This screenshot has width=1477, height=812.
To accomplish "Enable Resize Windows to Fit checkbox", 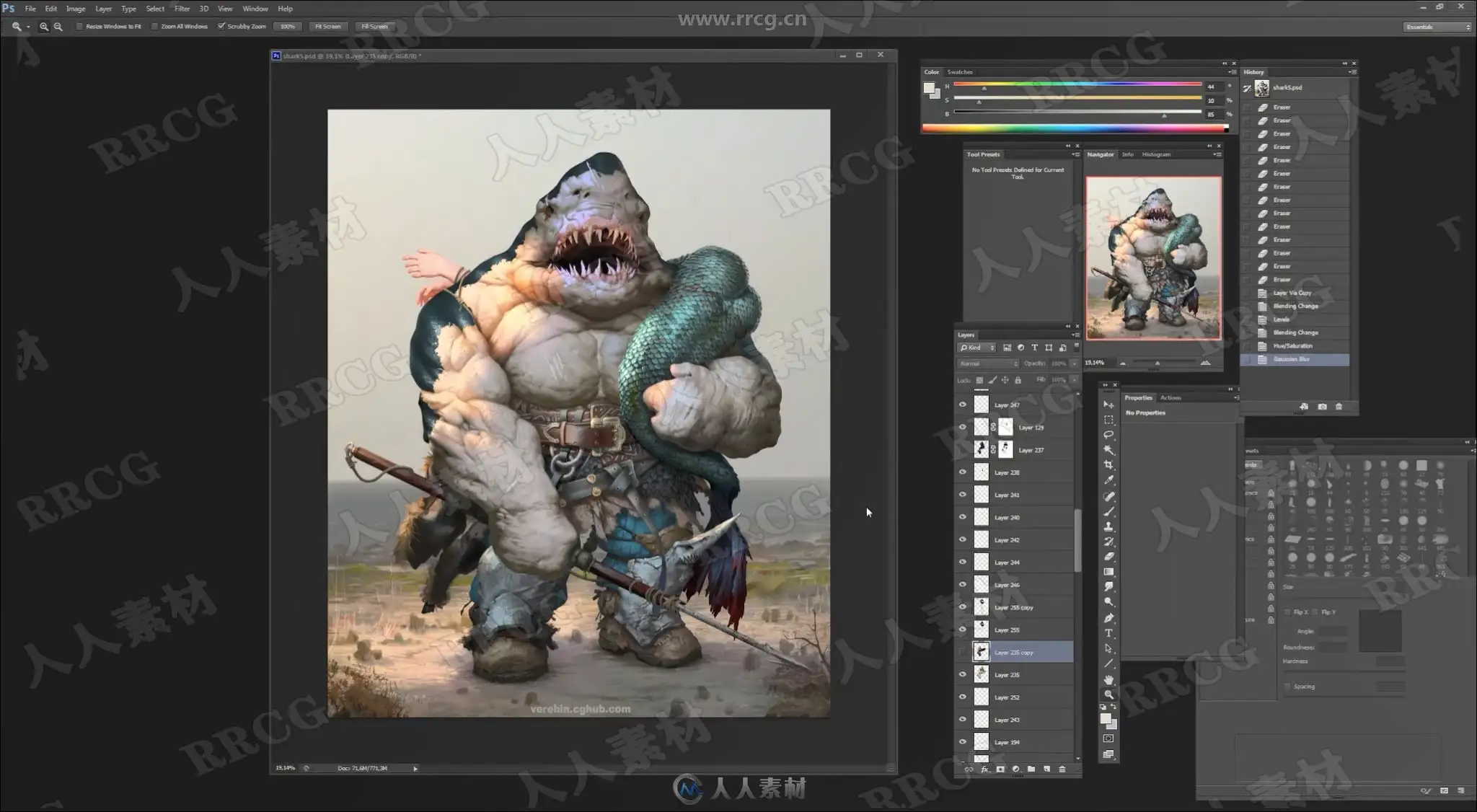I will [80, 27].
